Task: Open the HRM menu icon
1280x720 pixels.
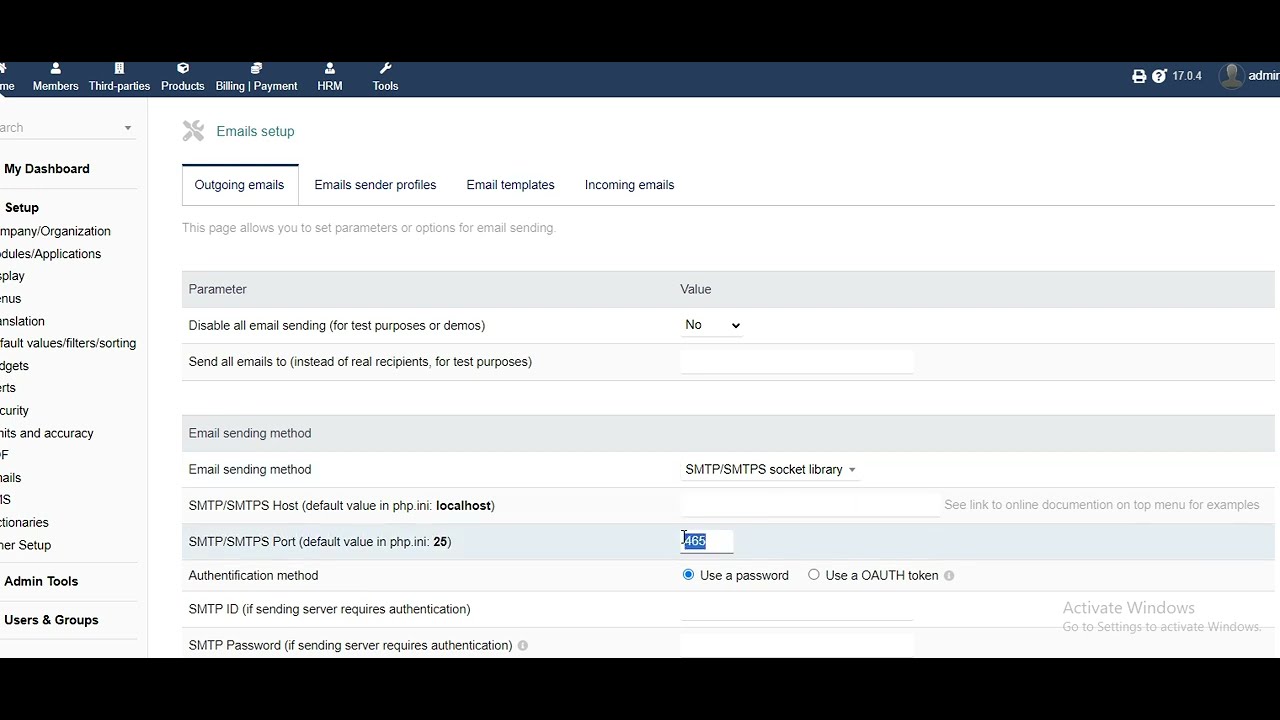Action: click(330, 68)
